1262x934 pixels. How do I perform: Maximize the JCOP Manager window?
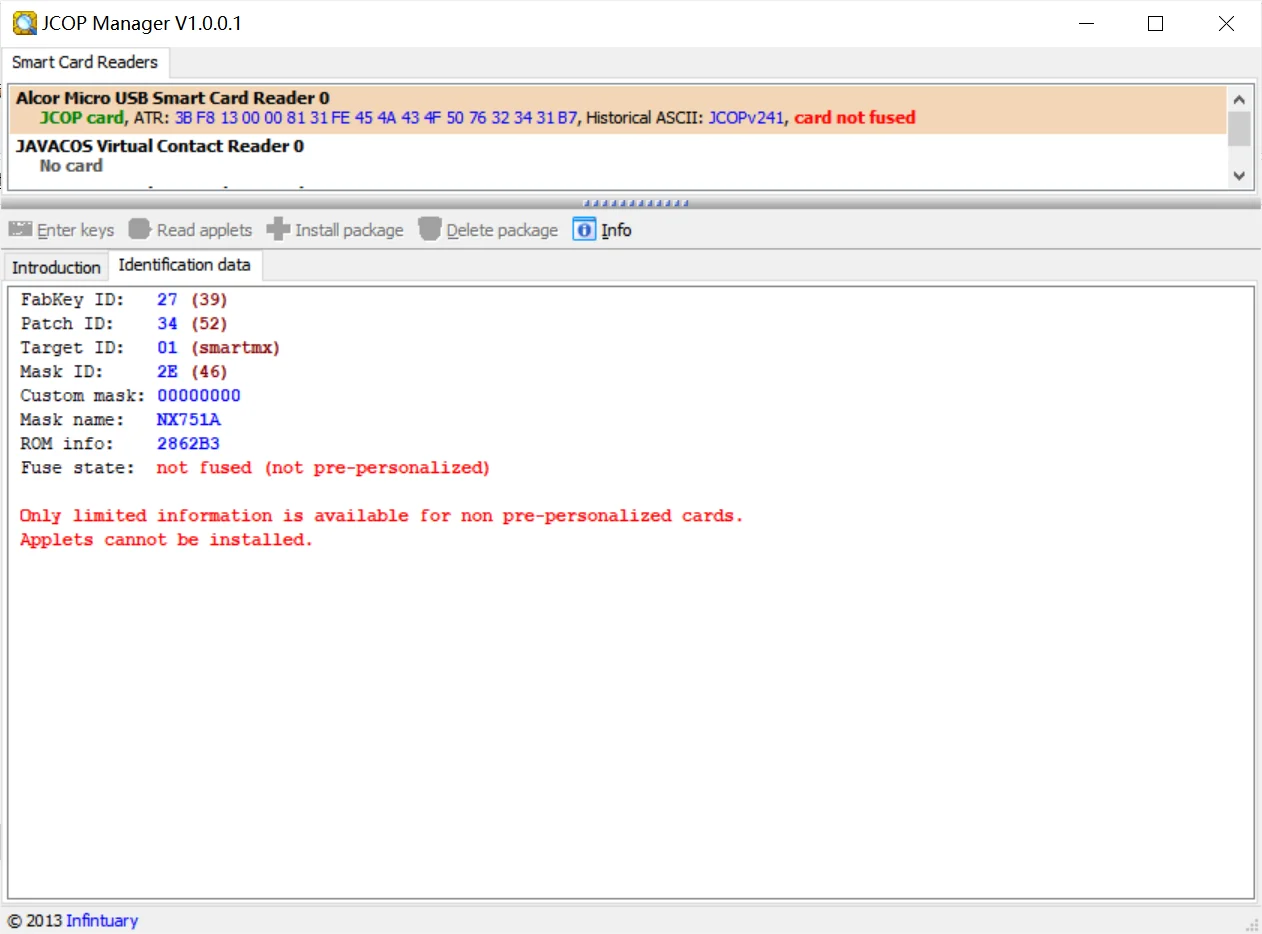coord(1155,24)
